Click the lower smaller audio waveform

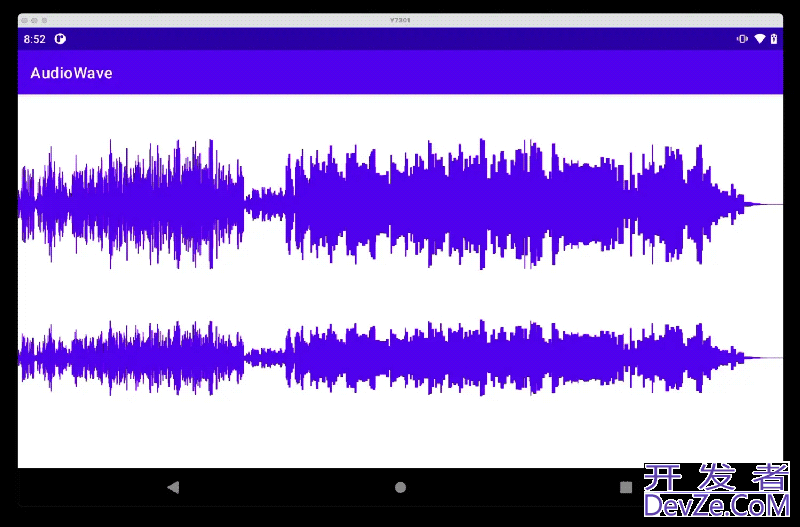450,357
